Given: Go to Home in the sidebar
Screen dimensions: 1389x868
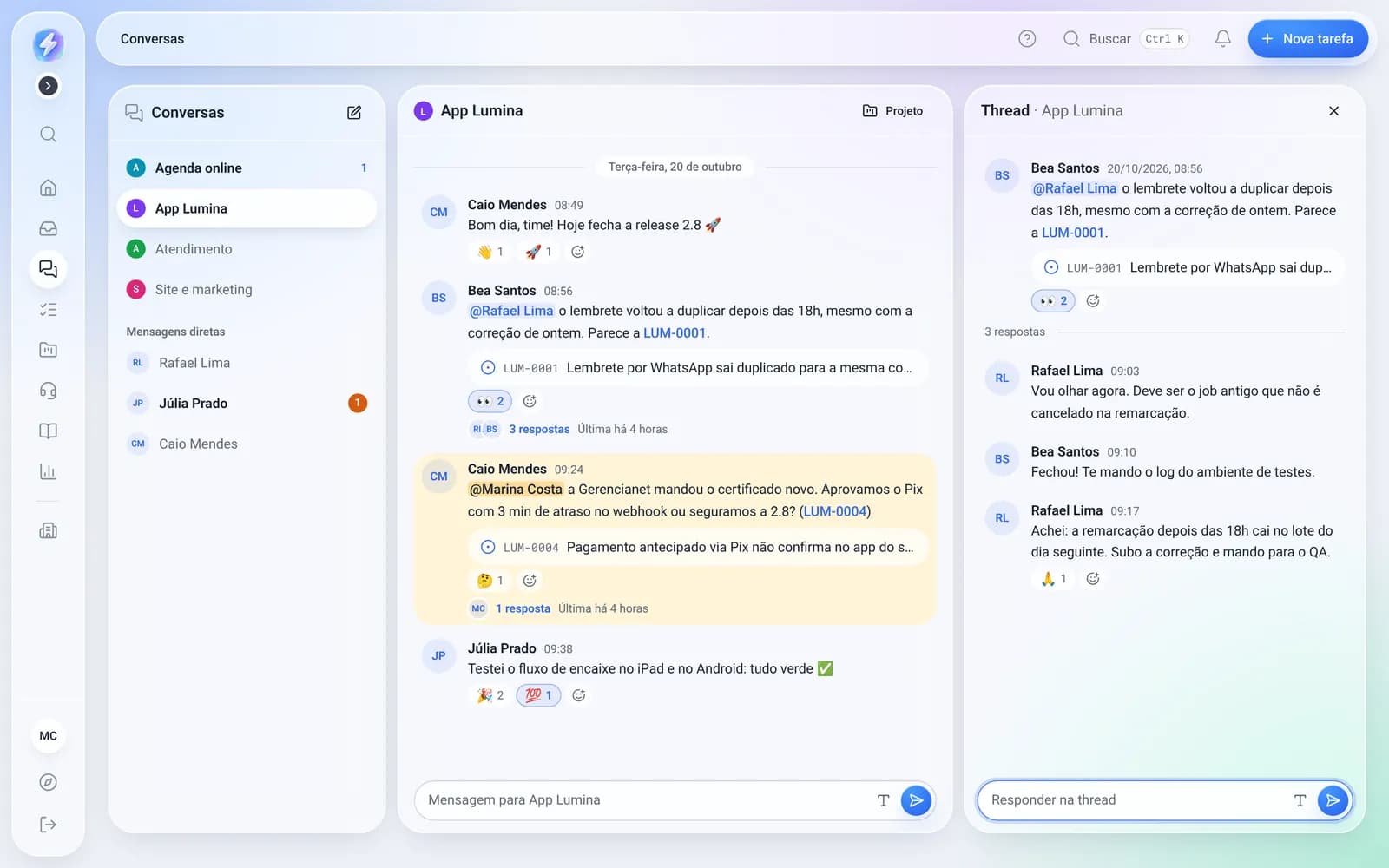Looking at the screenshot, I should click(x=48, y=187).
